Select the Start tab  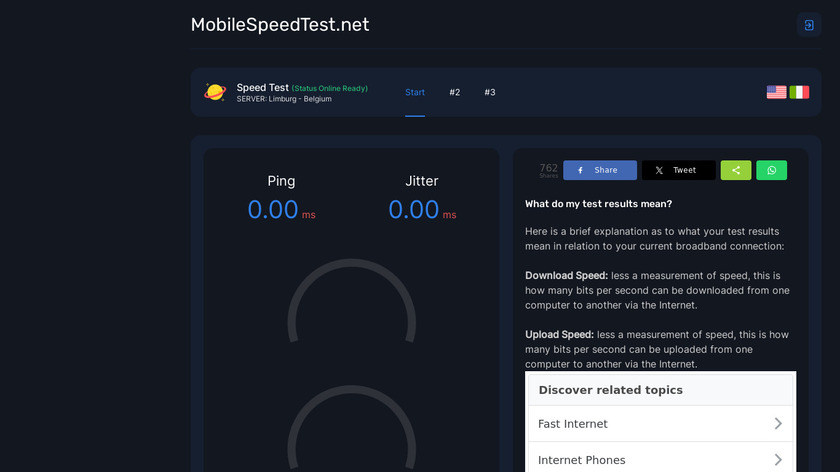415,92
